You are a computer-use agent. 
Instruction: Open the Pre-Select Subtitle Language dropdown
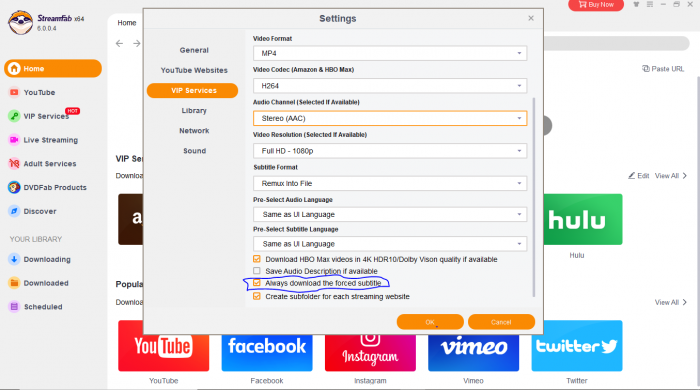point(390,244)
